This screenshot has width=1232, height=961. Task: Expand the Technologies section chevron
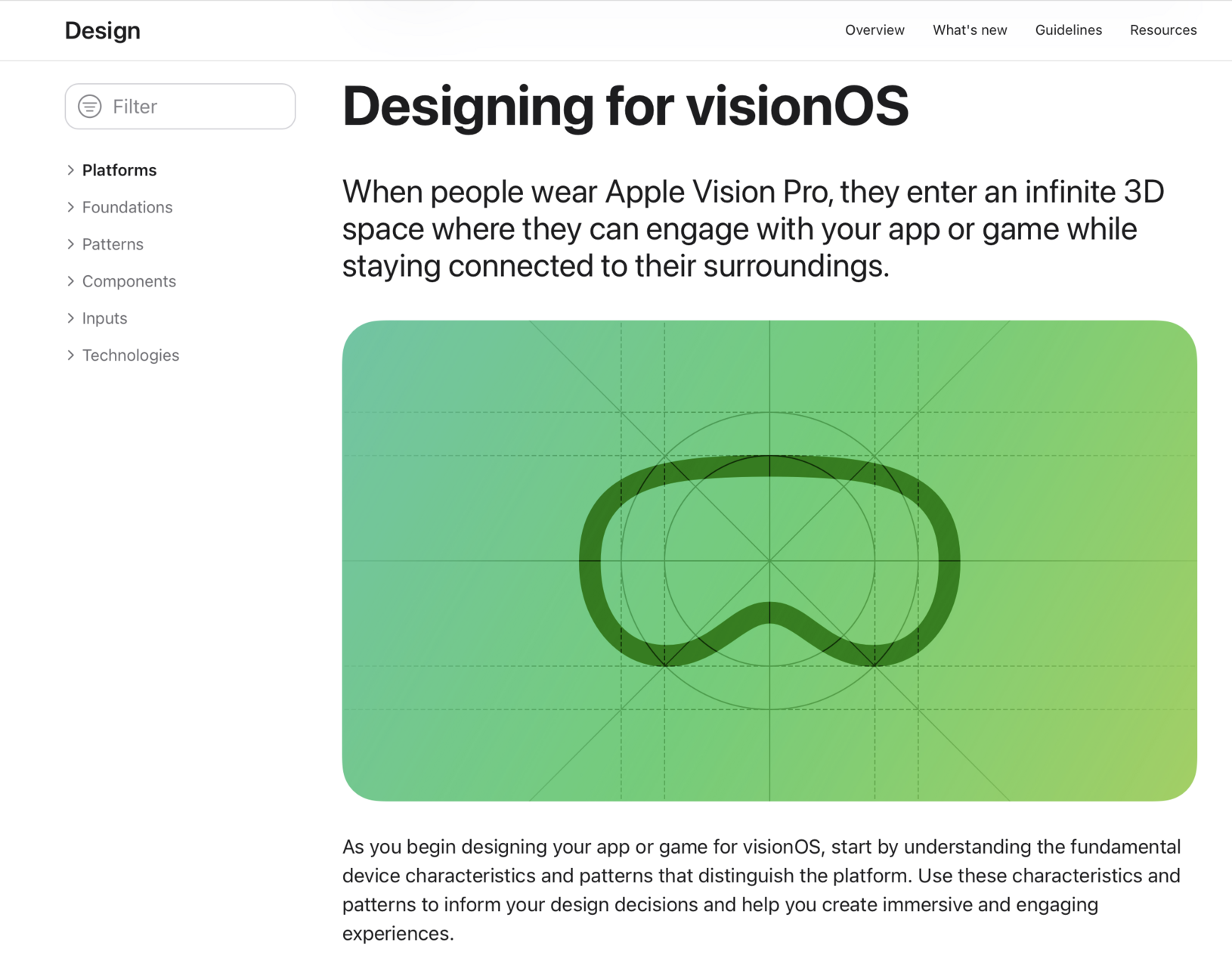(x=70, y=355)
